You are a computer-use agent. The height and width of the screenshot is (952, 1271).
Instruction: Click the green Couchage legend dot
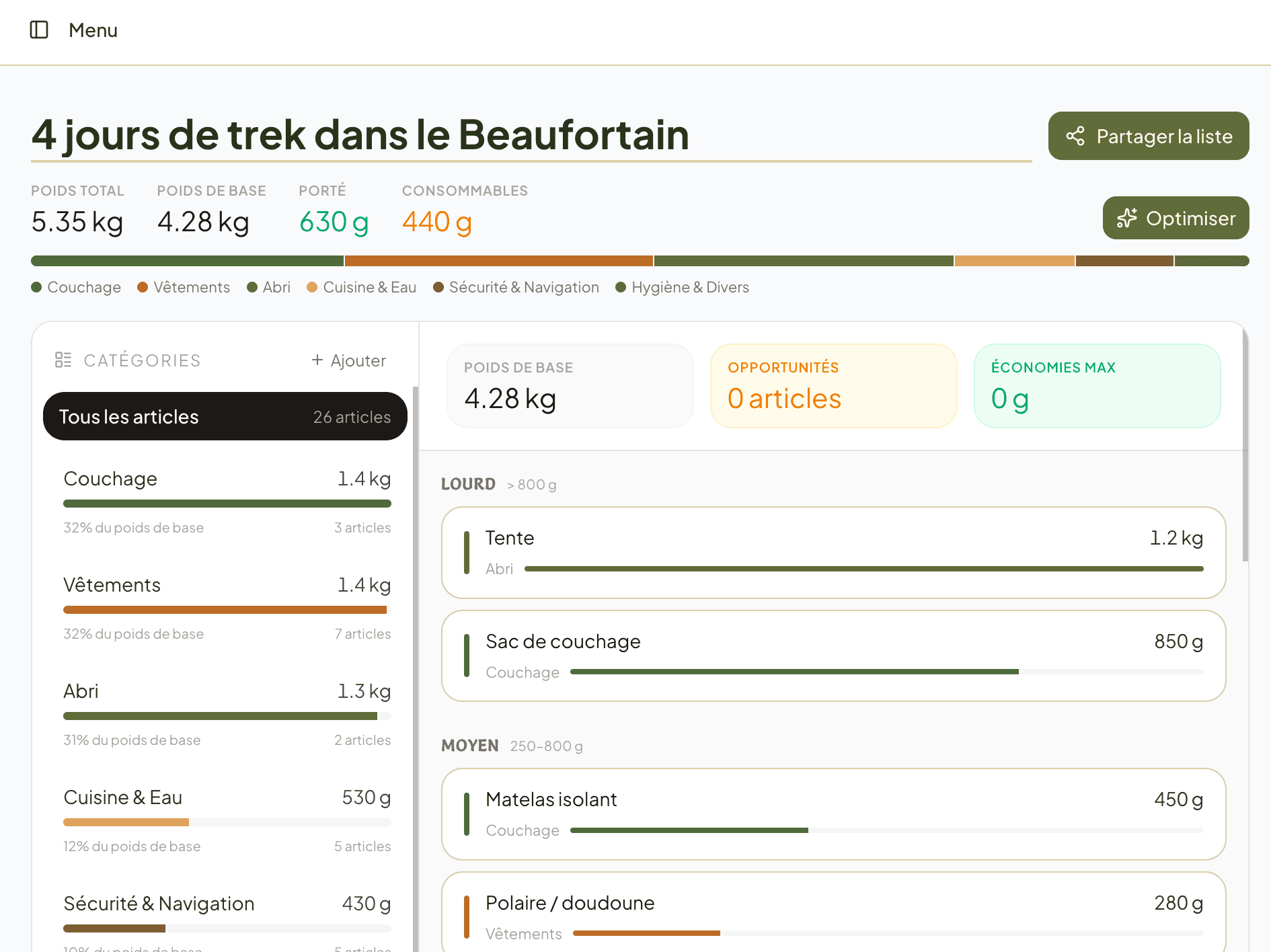point(36,287)
